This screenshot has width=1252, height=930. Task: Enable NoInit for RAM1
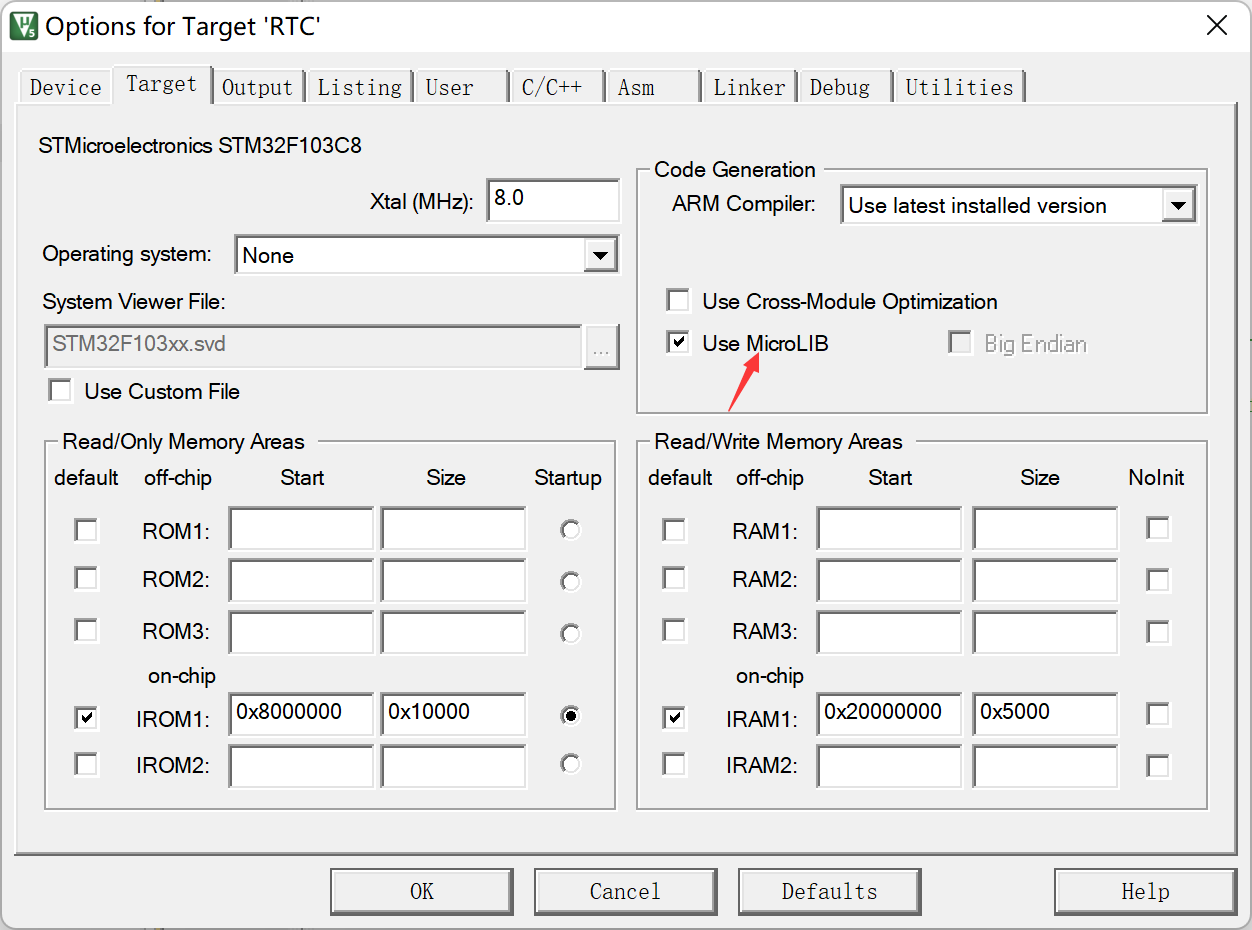click(1158, 528)
